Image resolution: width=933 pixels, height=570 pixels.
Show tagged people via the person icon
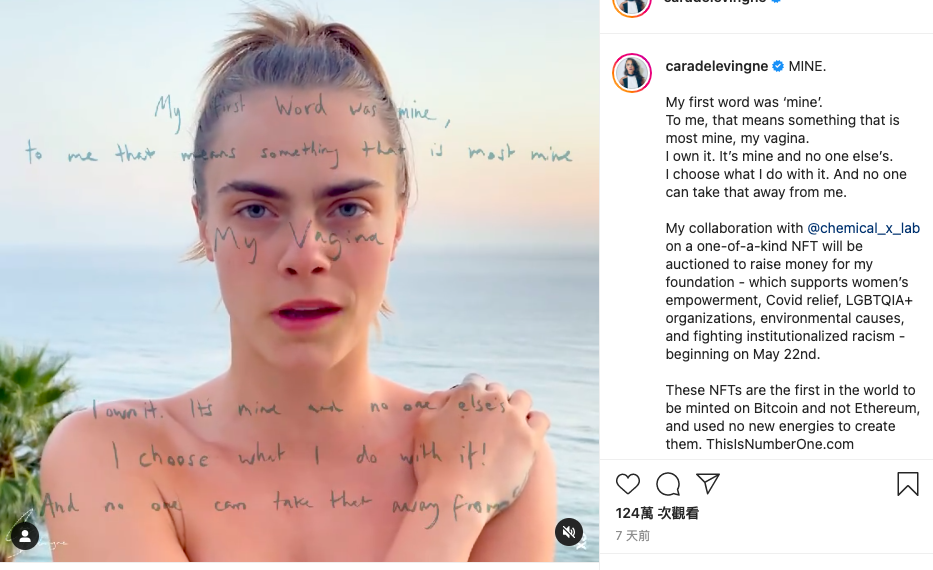[25, 536]
